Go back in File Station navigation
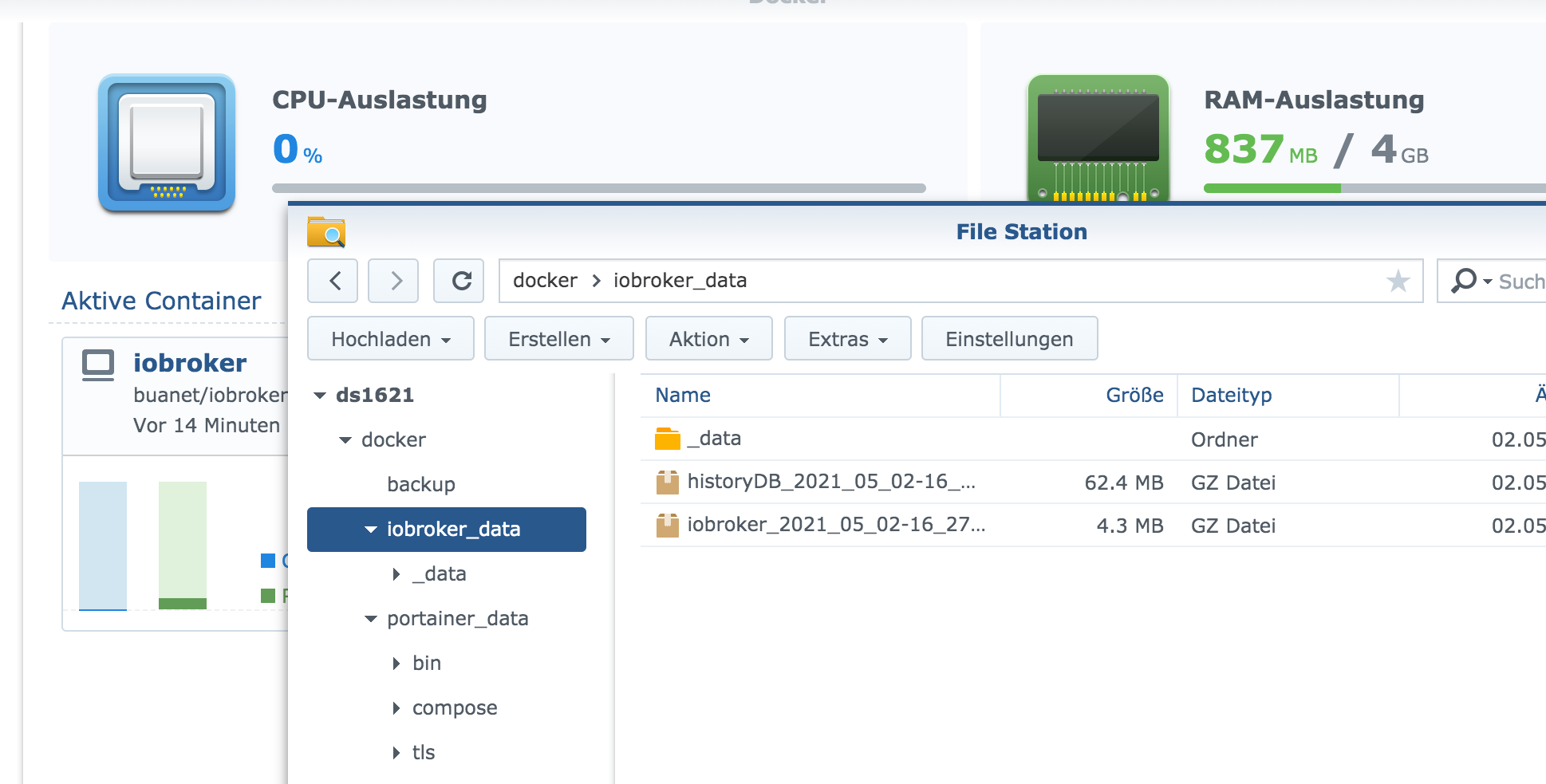The height and width of the screenshot is (784, 1546). [333, 281]
